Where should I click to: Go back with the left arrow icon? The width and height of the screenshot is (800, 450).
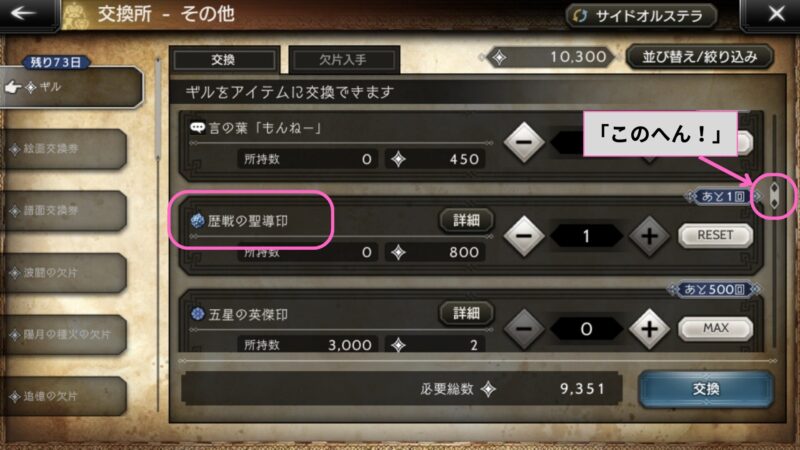tap(24, 13)
